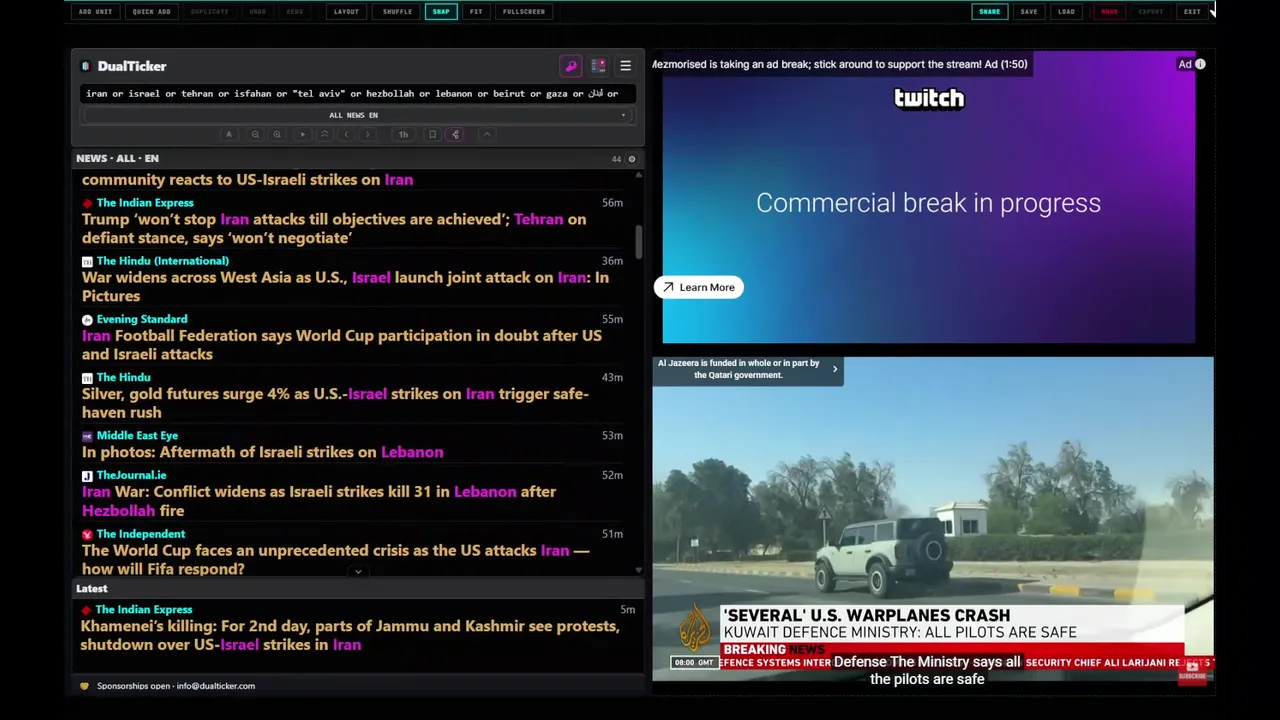Open the Latest 'Khamenei's killing' headline
This screenshot has width=1280, height=720.
coord(350,636)
